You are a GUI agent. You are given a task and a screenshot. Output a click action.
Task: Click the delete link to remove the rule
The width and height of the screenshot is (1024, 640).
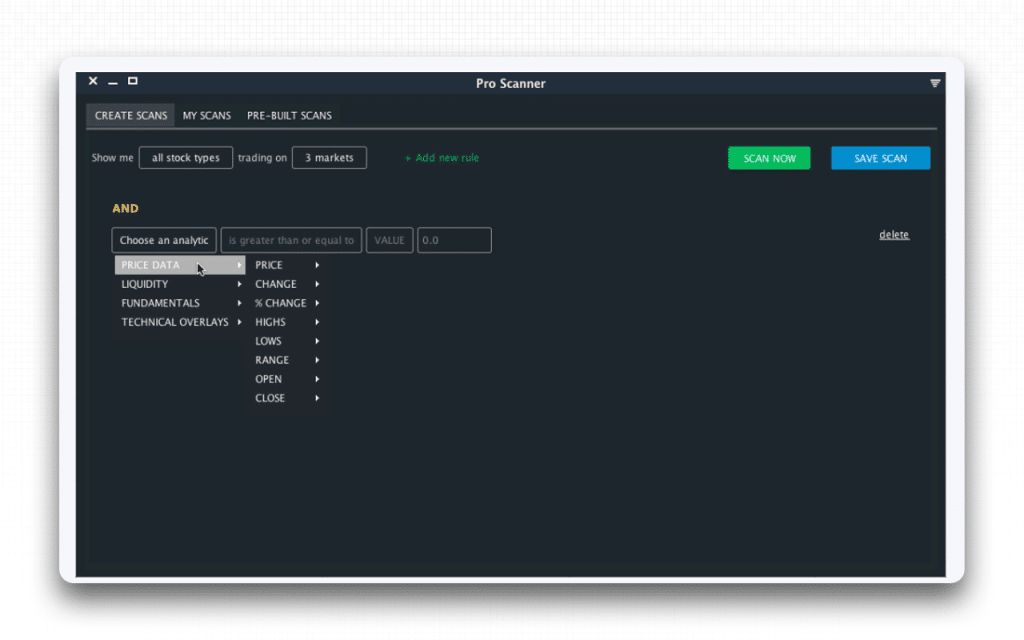[893, 234]
